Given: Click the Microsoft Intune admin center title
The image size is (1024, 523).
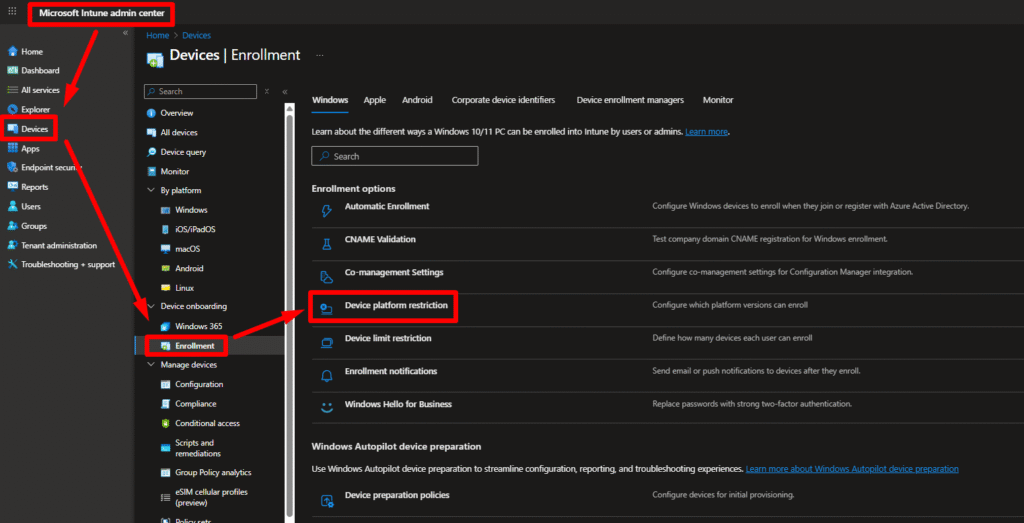Looking at the screenshot, I should 102,12.
